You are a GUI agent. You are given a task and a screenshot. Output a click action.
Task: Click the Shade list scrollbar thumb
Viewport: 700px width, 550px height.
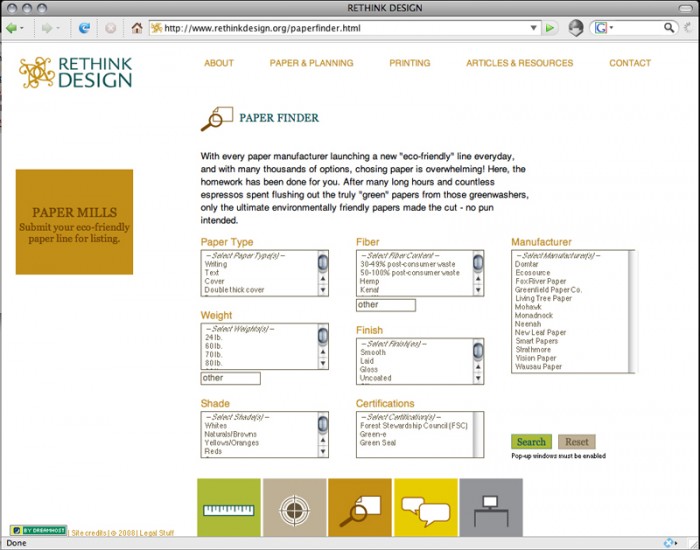tap(323, 424)
